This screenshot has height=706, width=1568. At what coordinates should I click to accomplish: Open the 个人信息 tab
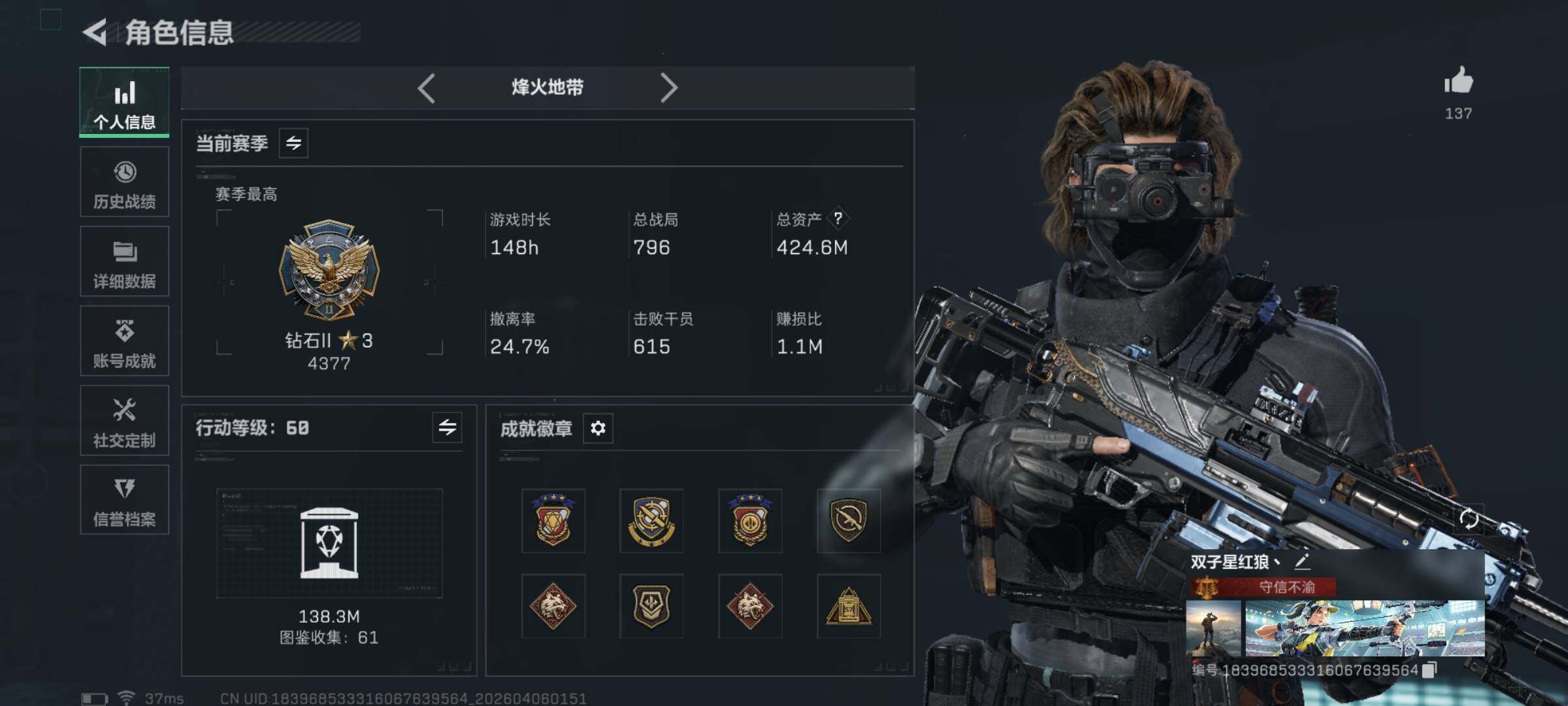[x=124, y=103]
